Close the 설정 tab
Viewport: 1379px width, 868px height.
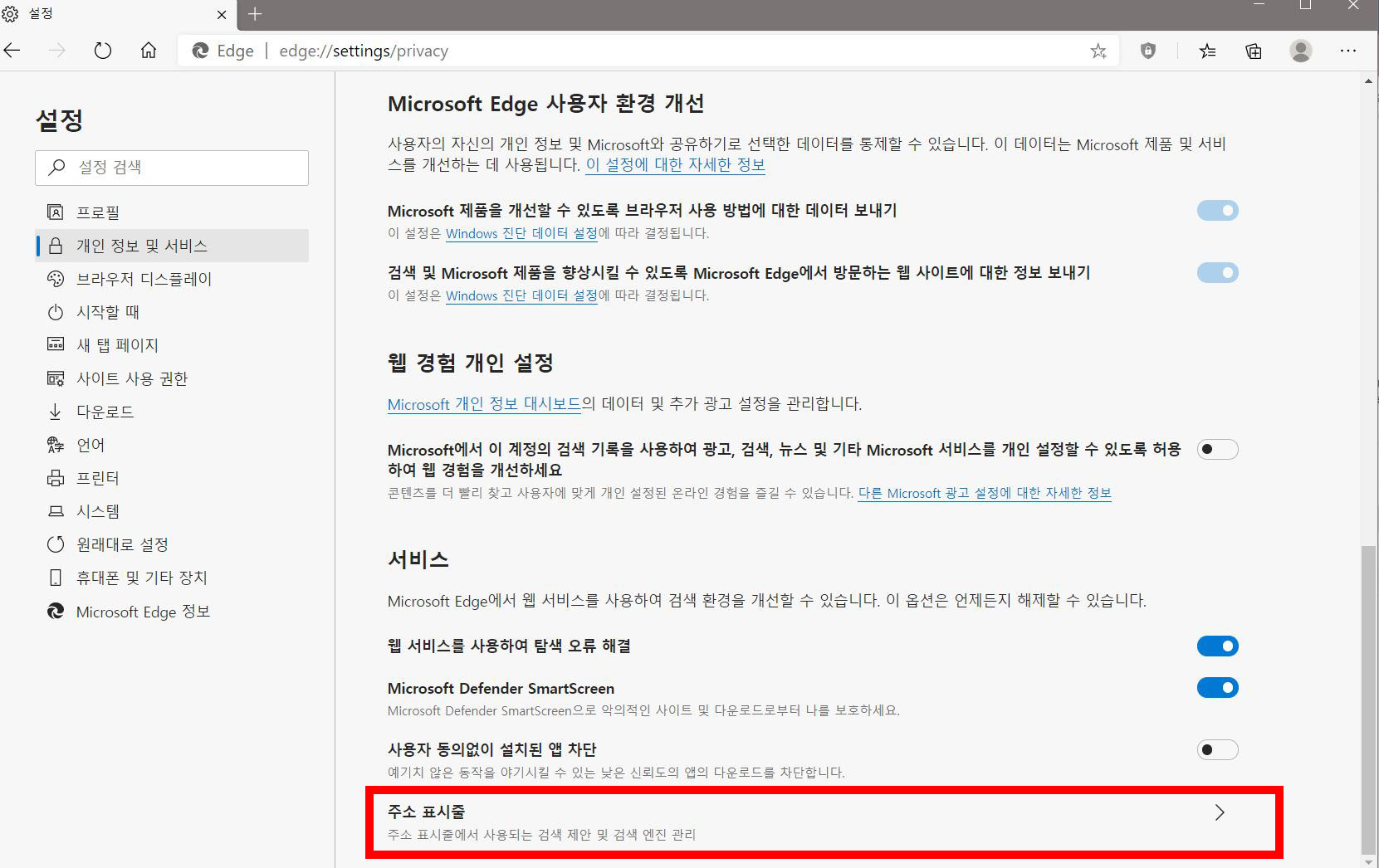tap(222, 15)
